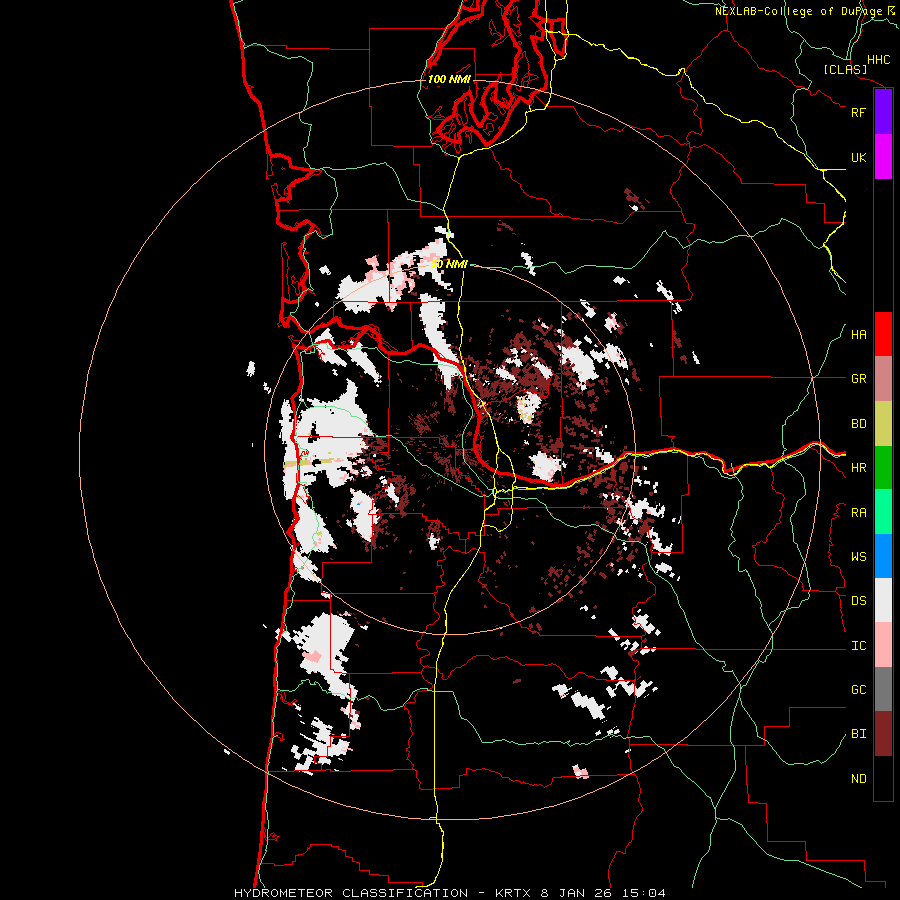Click the ND legend label
This screenshot has height=900, width=900.
click(x=858, y=779)
